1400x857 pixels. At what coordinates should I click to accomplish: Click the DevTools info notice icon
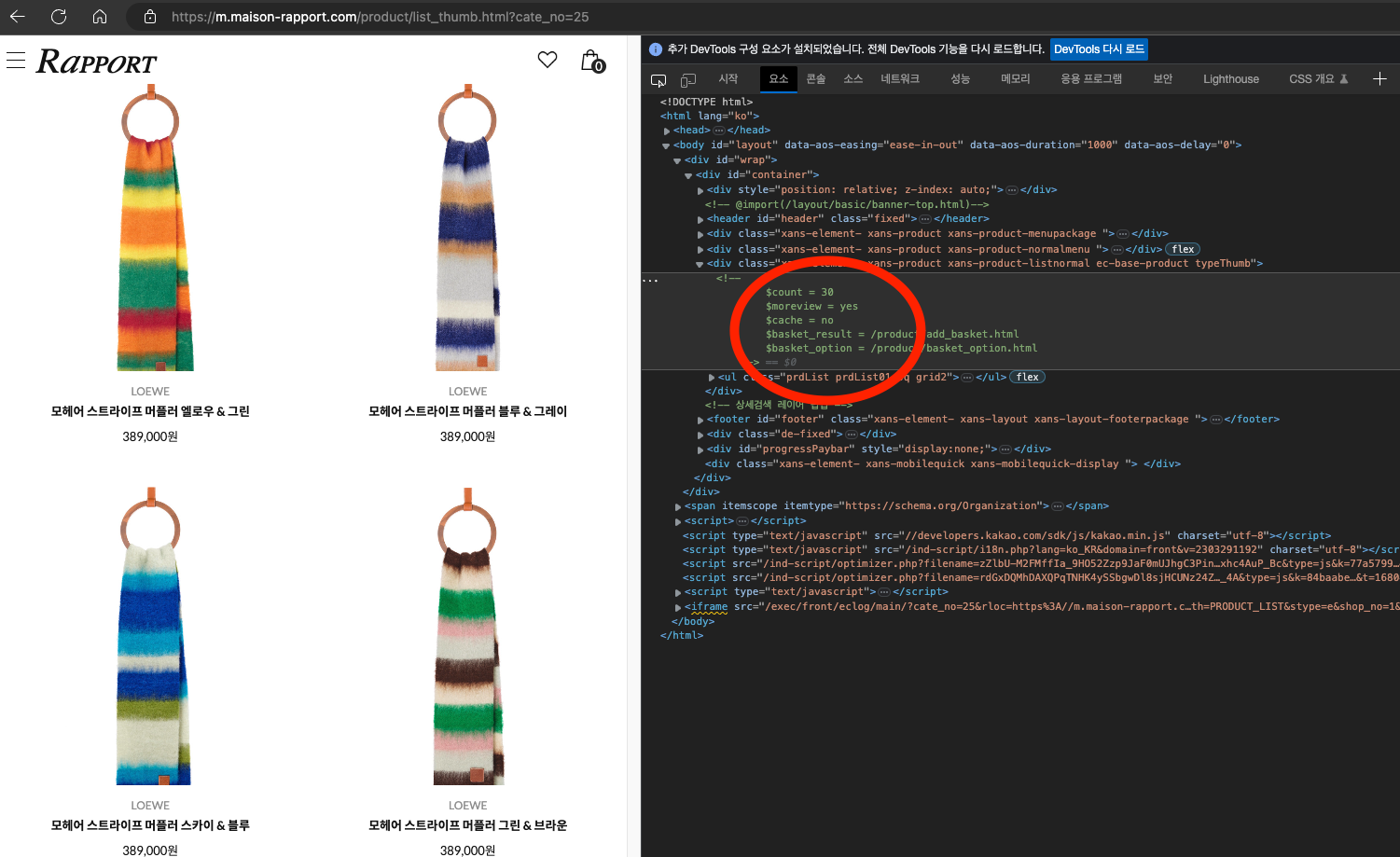[x=656, y=49]
